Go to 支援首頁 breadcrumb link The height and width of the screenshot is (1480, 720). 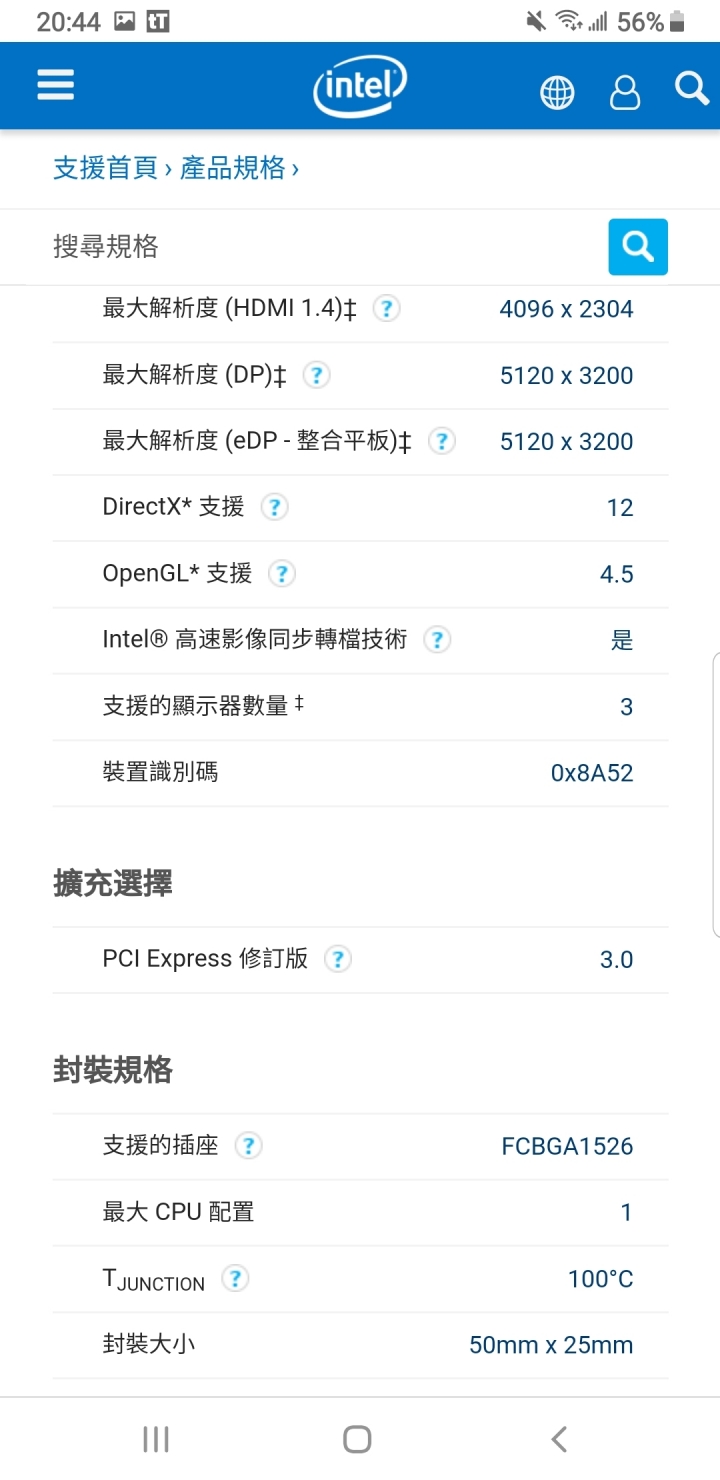(x=105, y=168)
